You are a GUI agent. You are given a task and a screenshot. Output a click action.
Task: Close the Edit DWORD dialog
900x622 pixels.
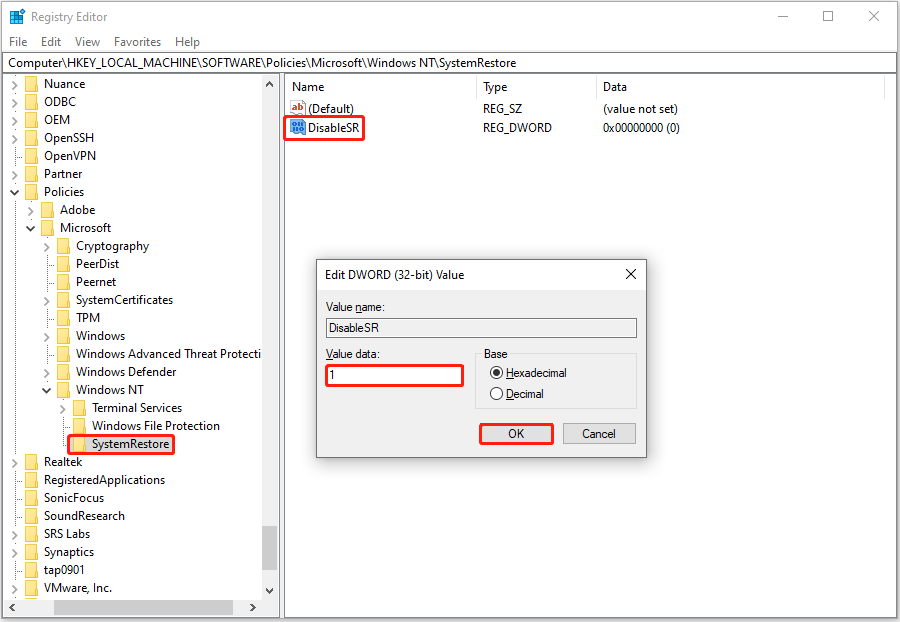point(631,274)
